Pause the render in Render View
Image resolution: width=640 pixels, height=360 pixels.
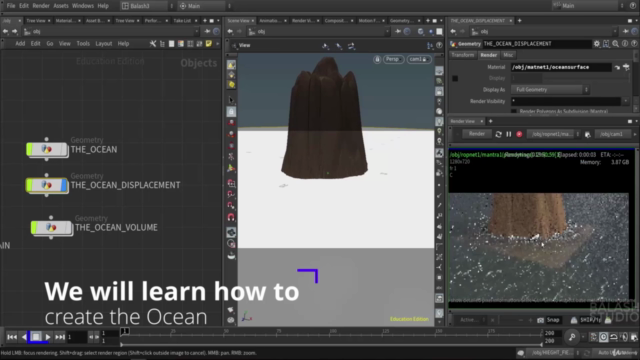click(509, 134)
